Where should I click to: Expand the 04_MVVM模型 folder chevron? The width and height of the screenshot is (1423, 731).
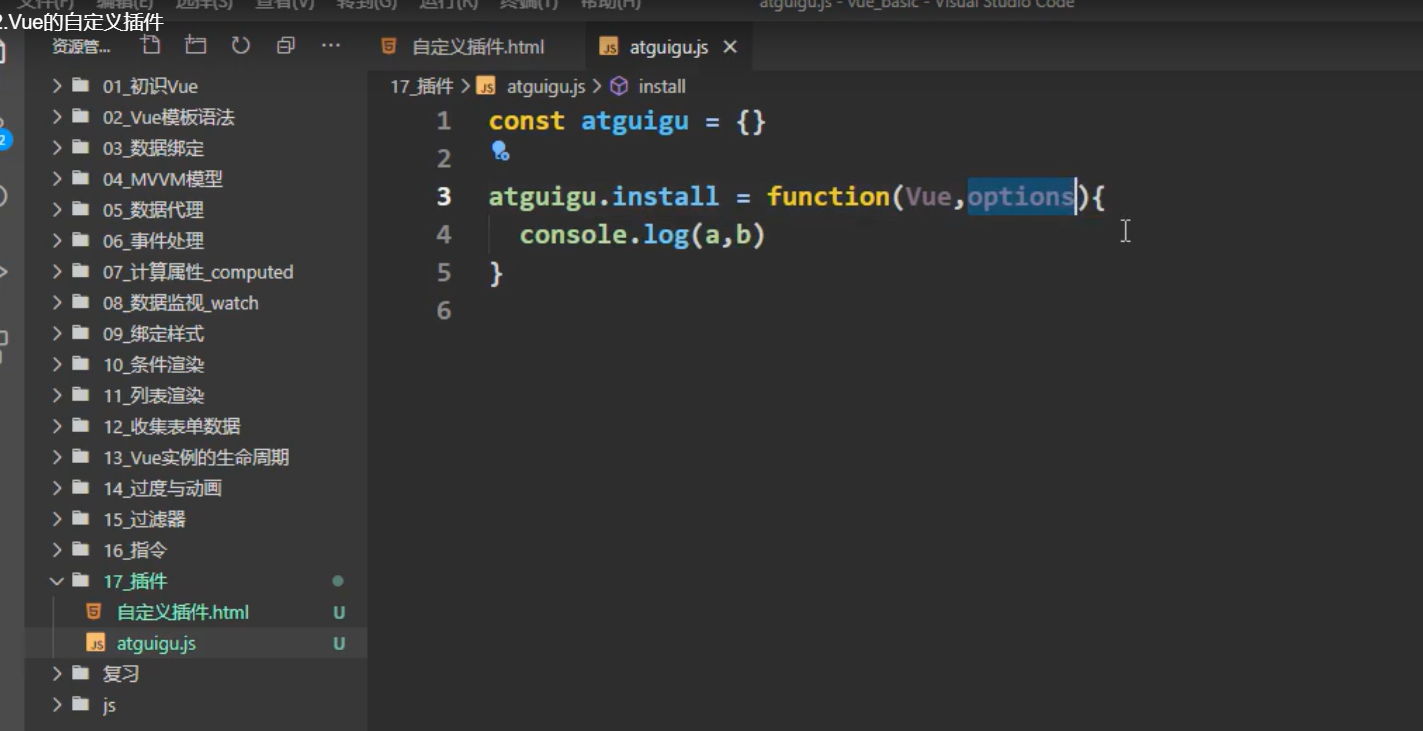click(x=57, y=179)
